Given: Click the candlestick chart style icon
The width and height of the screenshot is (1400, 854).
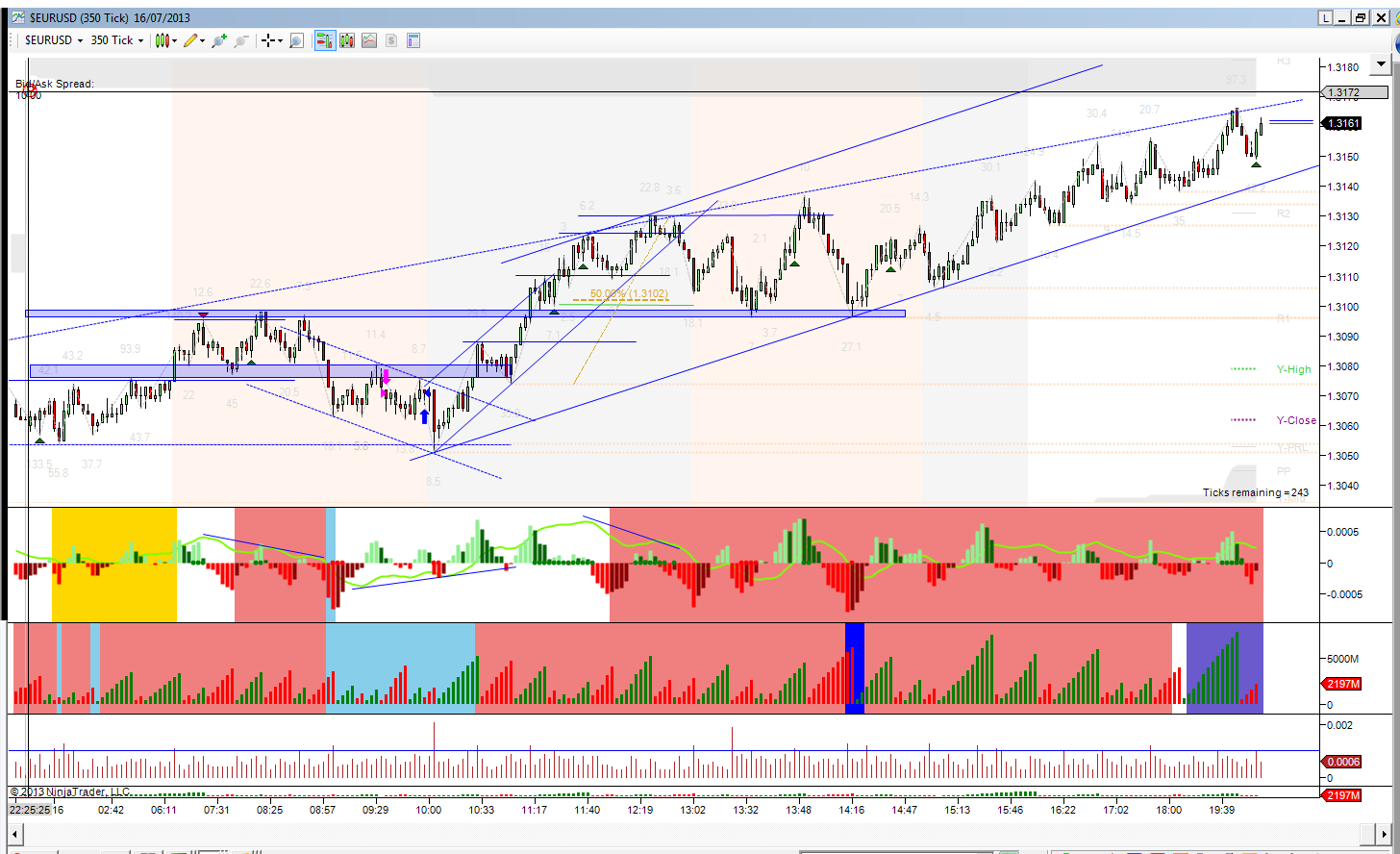Looking at the screenshot, I should pos(162,40).
